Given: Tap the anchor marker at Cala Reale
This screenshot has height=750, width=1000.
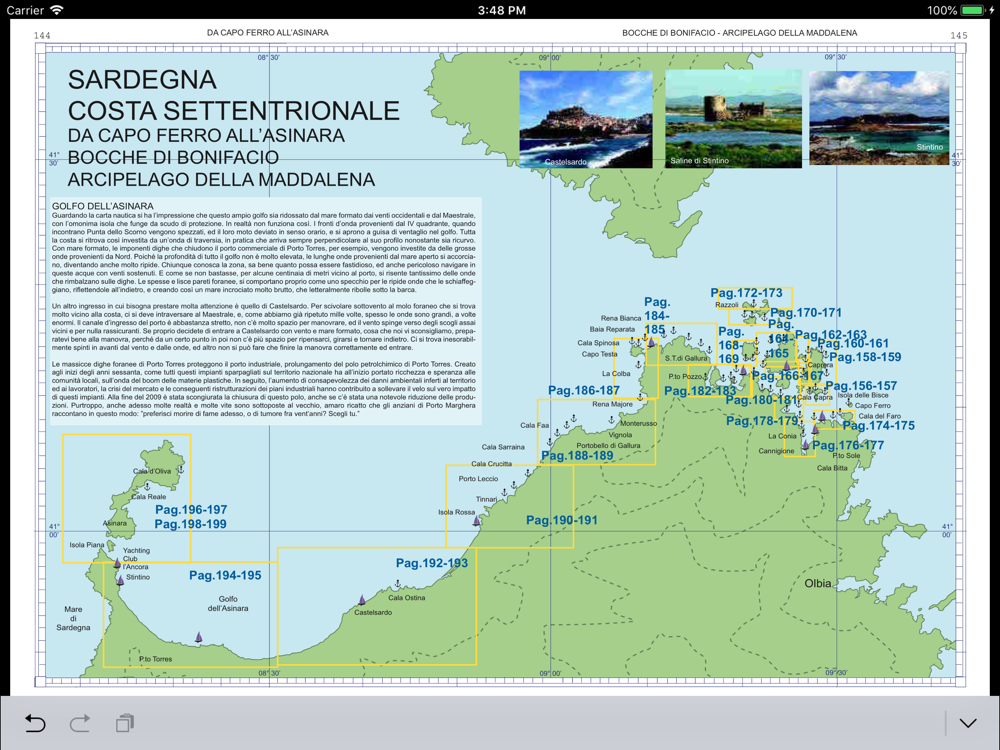Looking at the screenshot, I should [x=147, y=486].
